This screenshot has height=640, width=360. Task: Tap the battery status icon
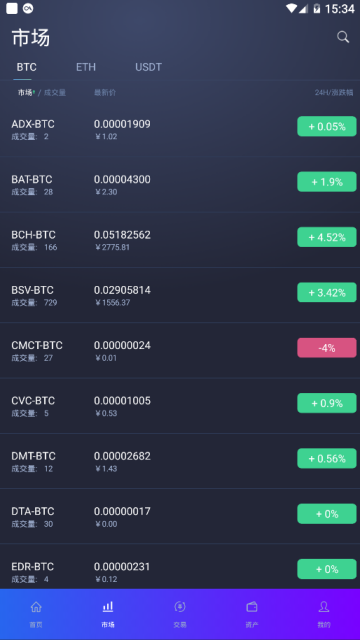pos(316,8)
